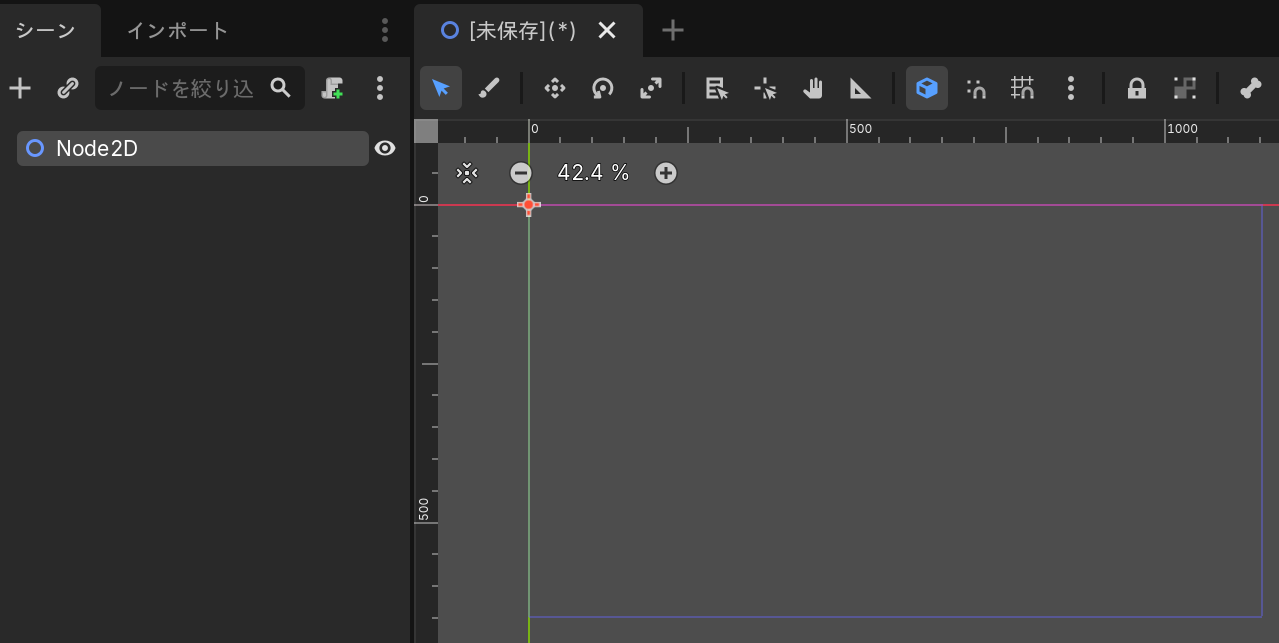Click the attach script icon

point(332,88)
